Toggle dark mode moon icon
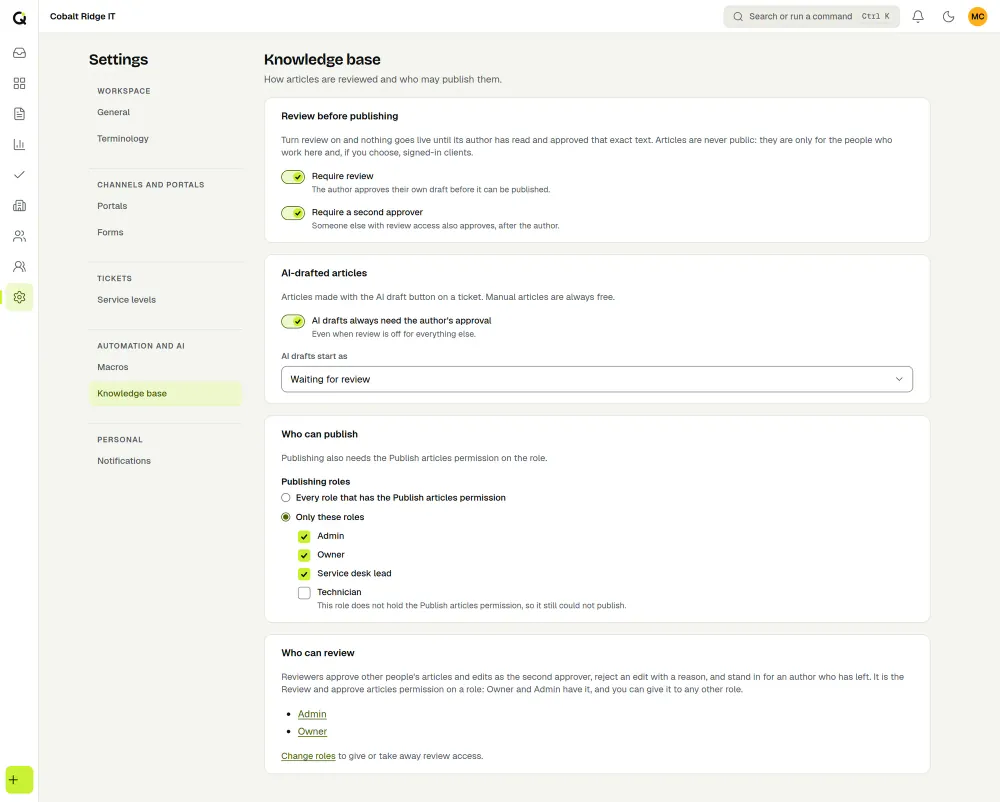The image size is (1000, 802). point(948,17)
